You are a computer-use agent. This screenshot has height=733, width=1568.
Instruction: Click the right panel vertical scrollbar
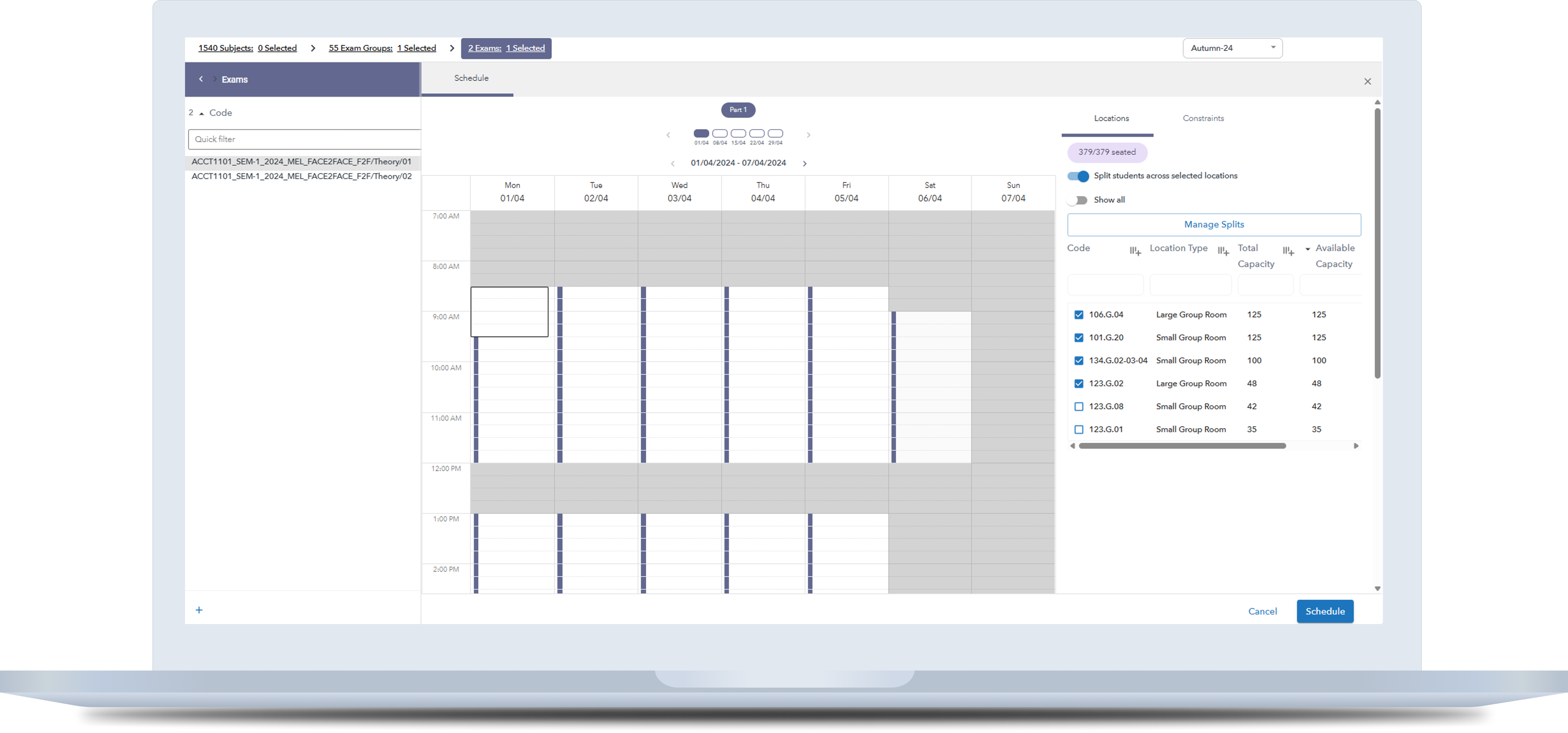[1377, 243]
